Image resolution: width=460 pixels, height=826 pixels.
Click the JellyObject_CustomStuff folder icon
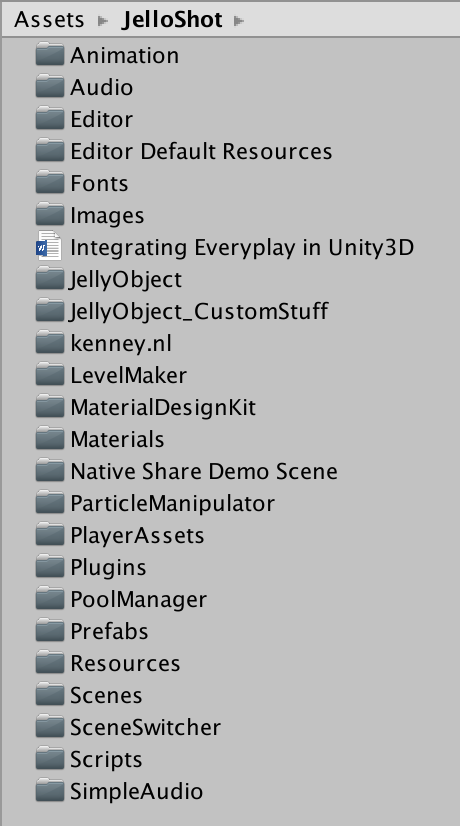tap(50, 311)
